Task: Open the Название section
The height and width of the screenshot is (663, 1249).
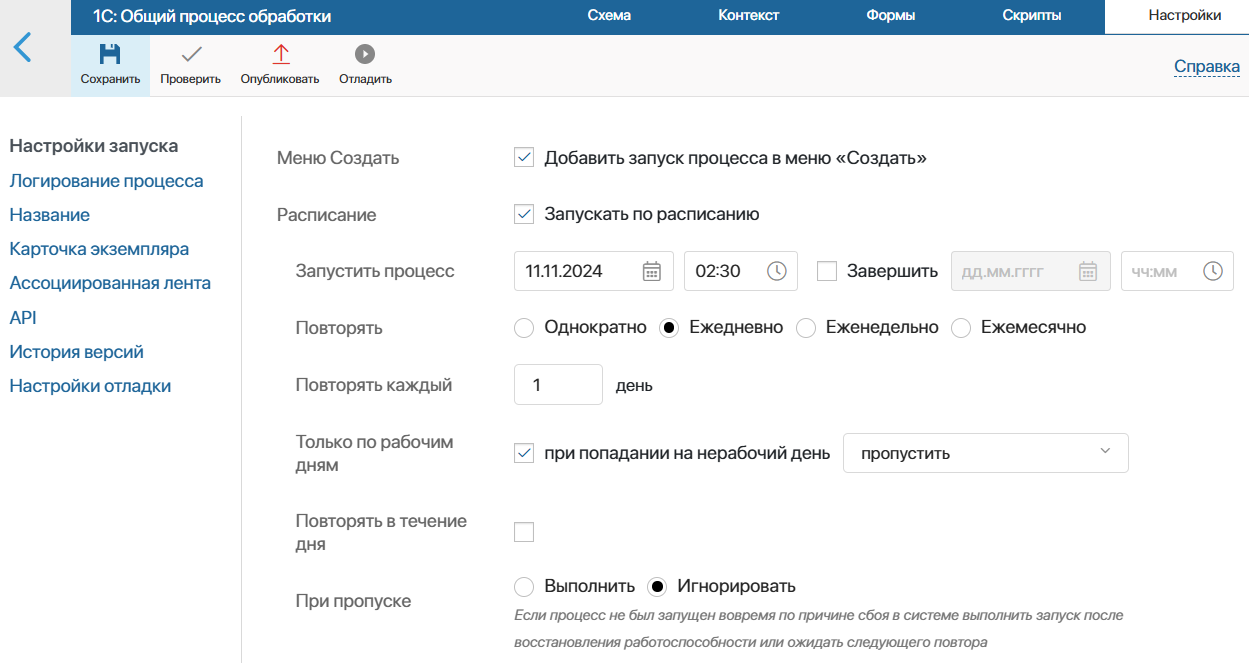Action: click(49, 215)
